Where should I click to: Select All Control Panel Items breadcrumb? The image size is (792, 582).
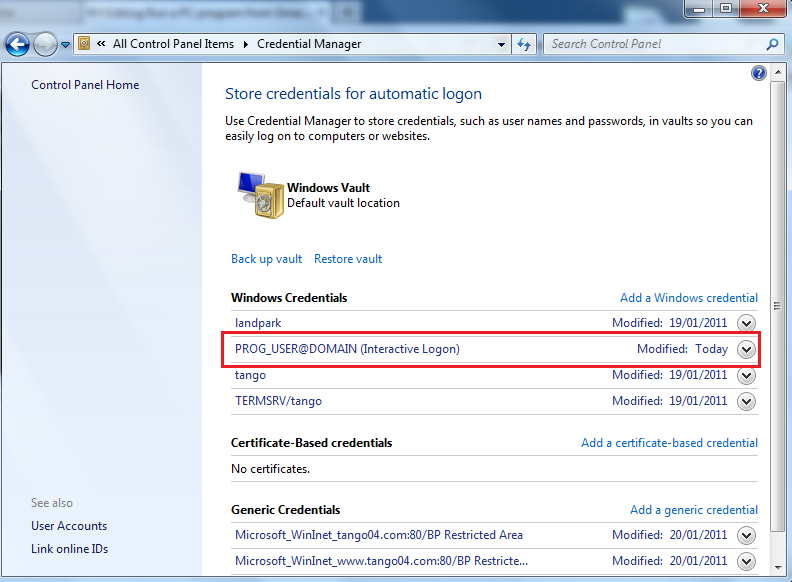pos(173,44)
